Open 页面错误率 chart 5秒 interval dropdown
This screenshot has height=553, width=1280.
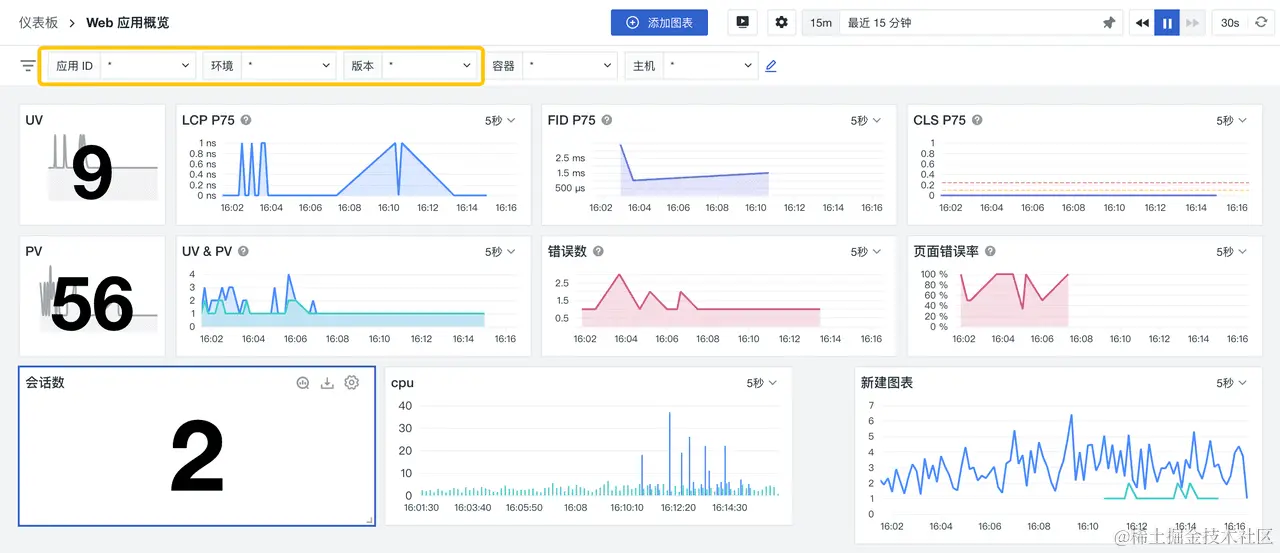[x=1231, y=253]
